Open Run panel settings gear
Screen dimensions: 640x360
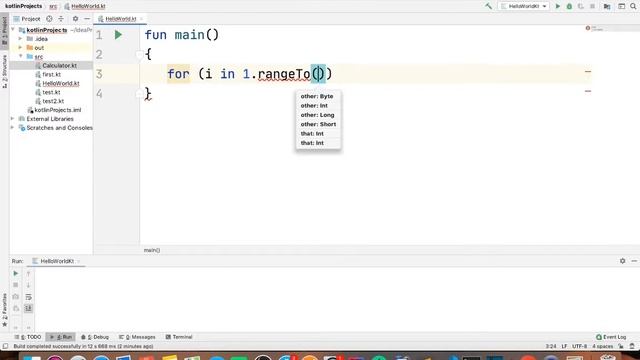(622, 261)
